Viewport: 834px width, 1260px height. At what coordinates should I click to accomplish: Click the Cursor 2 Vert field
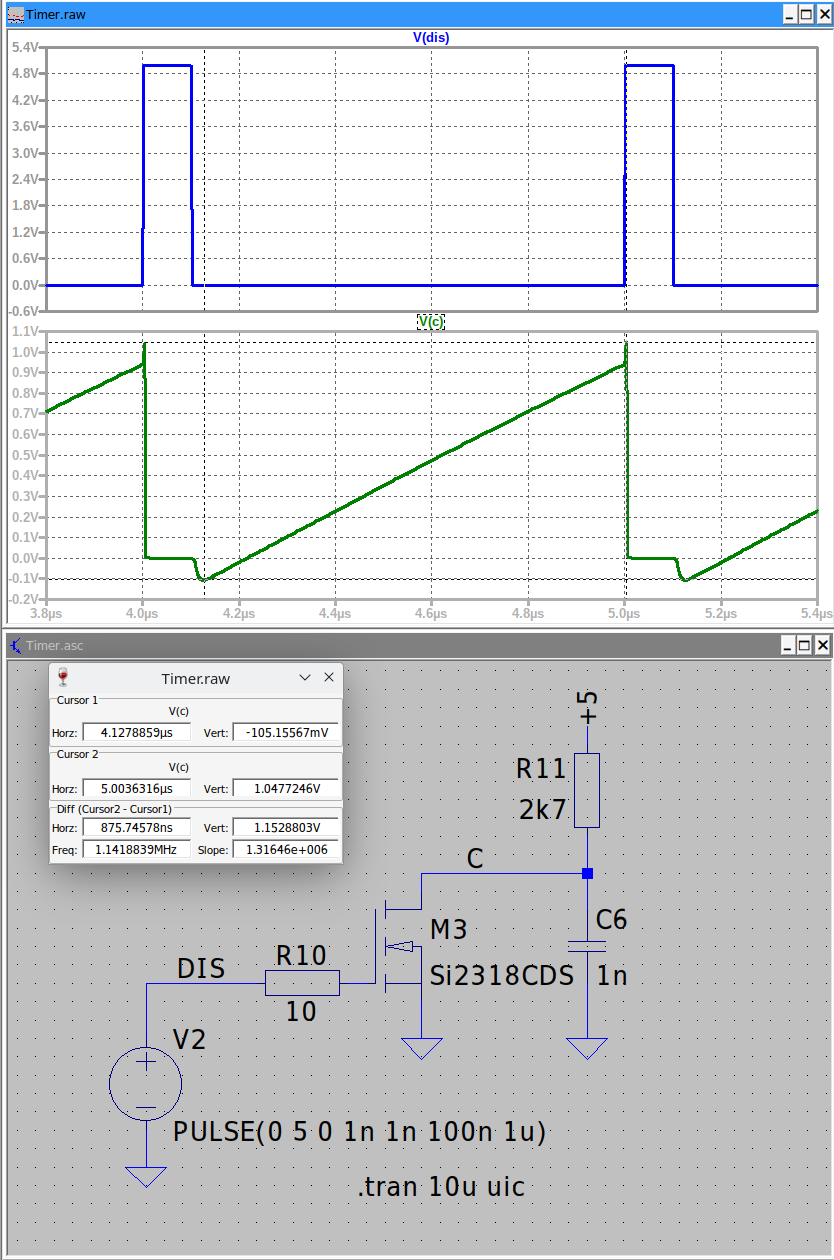(285, 788)
